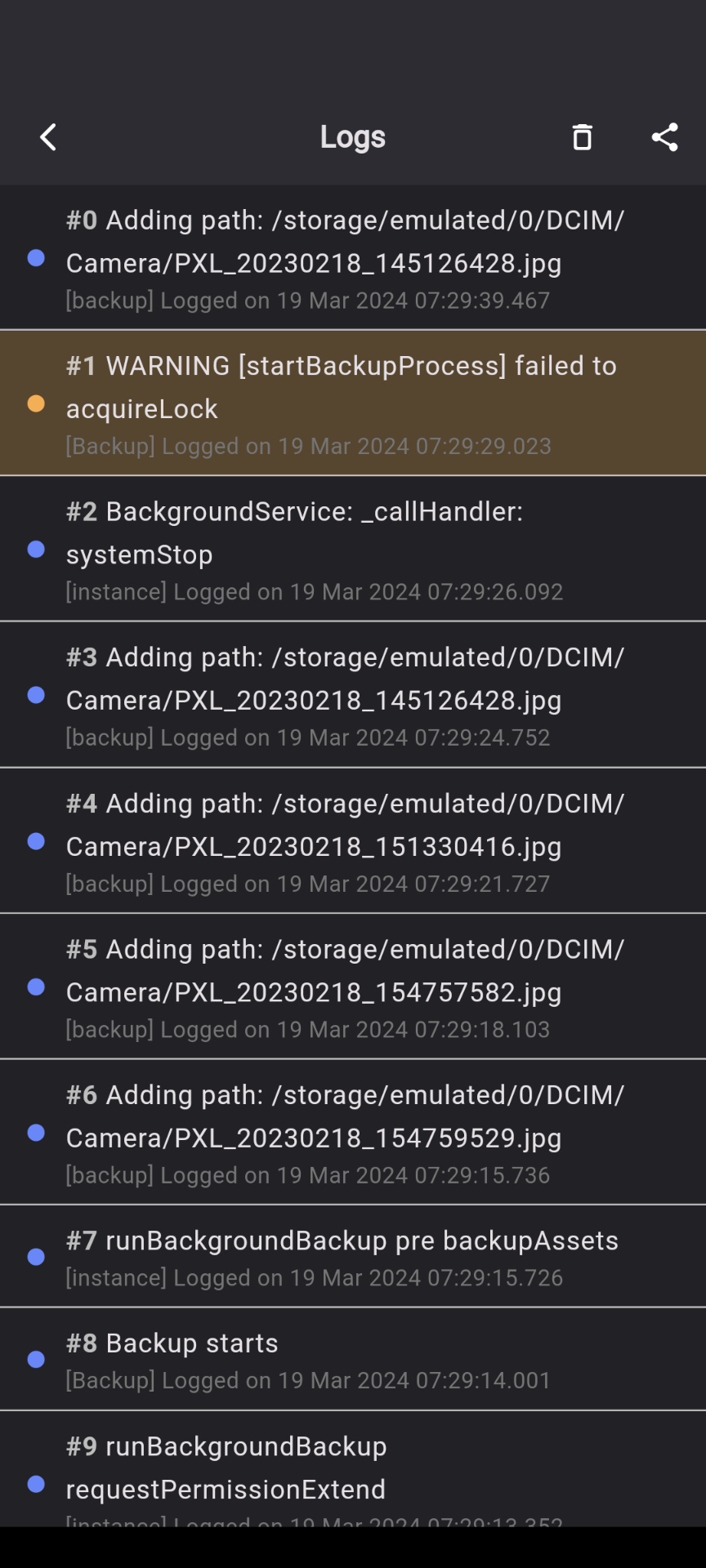706x1568 pixels.
Task: Open log entry for PXL_20230218_154757582.jpg
Action: pos(351,987)
